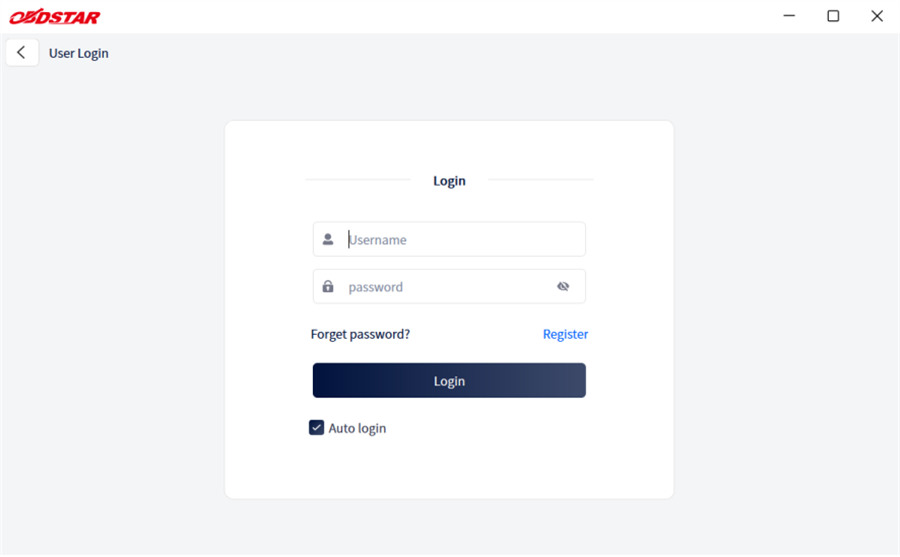
Task: Click the empty title bar beside the logo
Action: click(436, 16)
